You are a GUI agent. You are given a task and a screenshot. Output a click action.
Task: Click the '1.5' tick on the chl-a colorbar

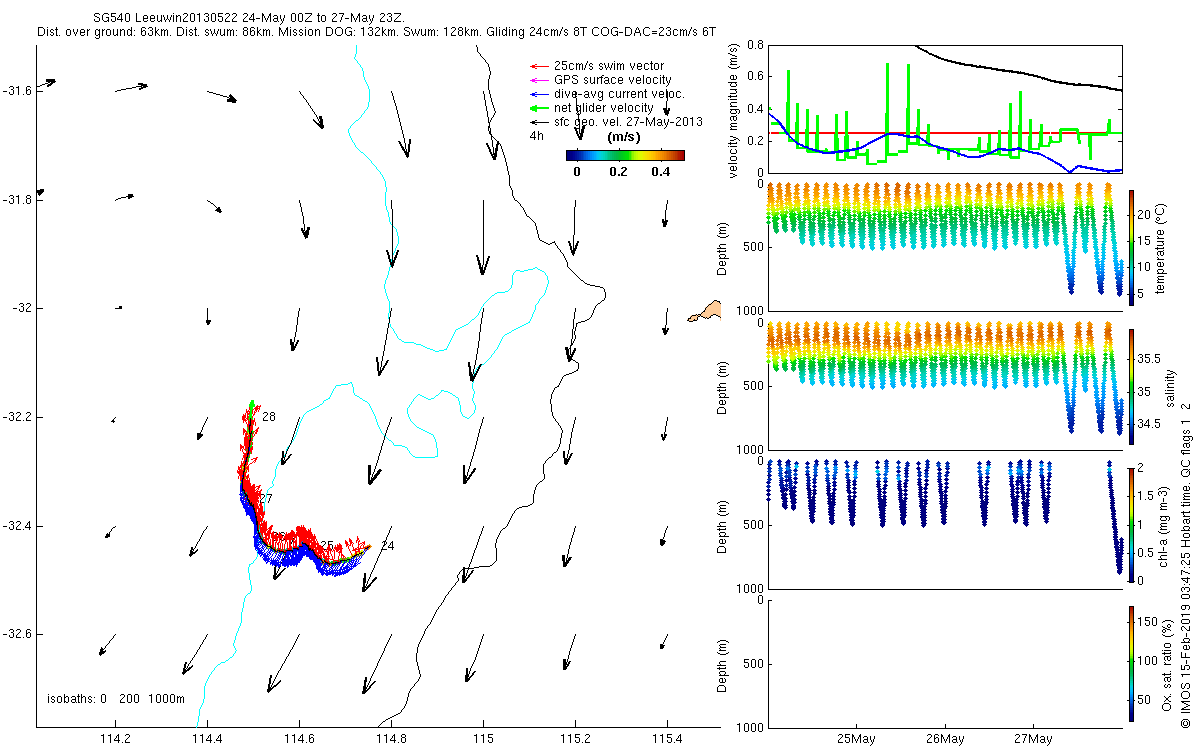(x=1146, y=496)
